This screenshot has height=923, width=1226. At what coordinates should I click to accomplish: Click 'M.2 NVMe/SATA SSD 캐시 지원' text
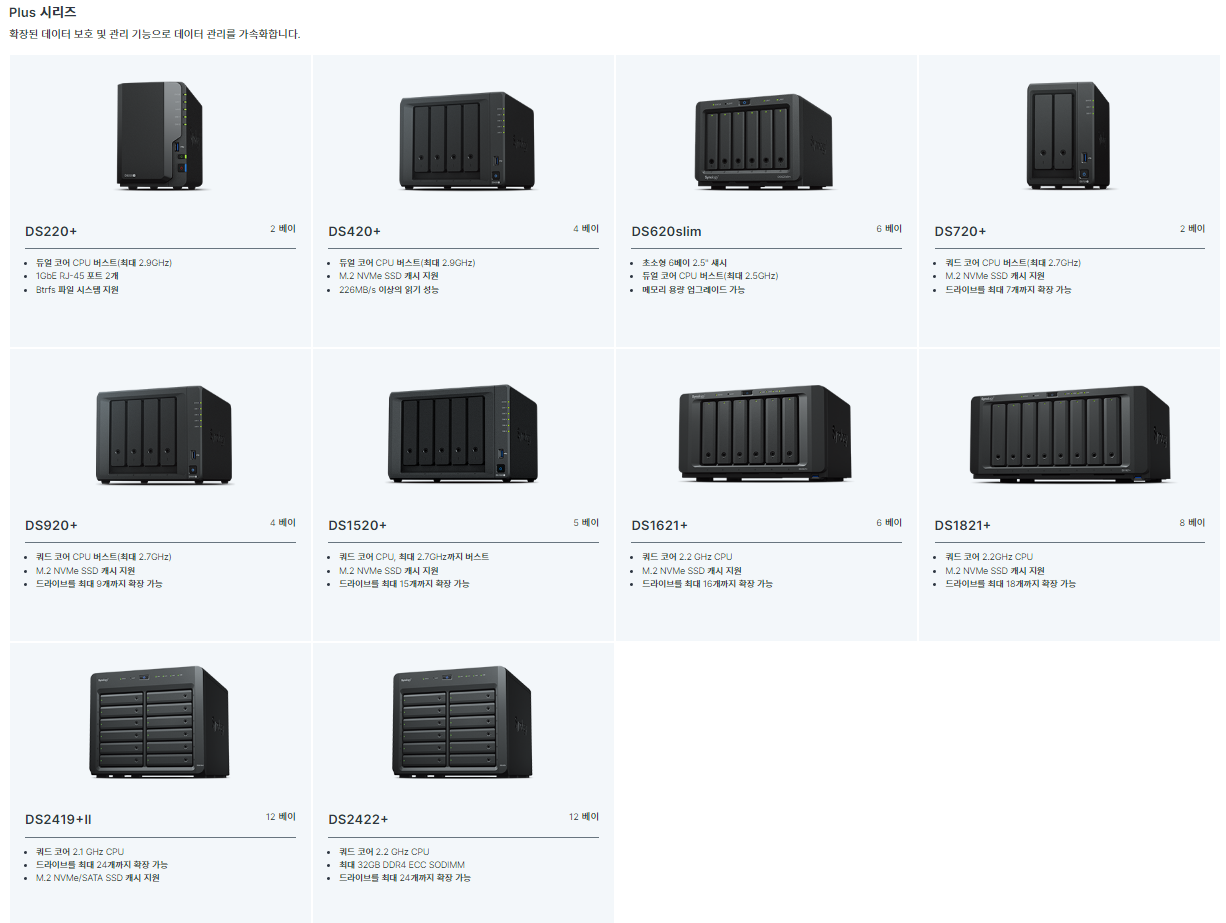click(98, 878)
